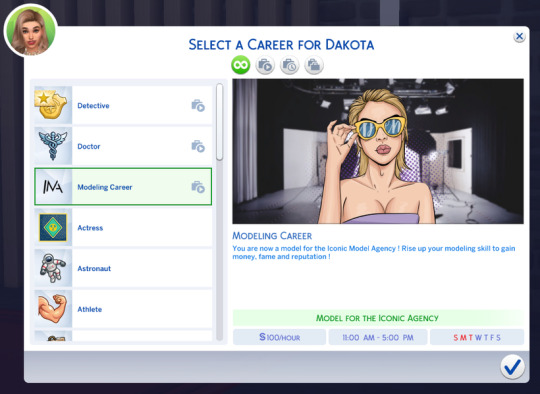Click the briefcase icon on Doctor row

pyautogui.click(x=198, y=146)
